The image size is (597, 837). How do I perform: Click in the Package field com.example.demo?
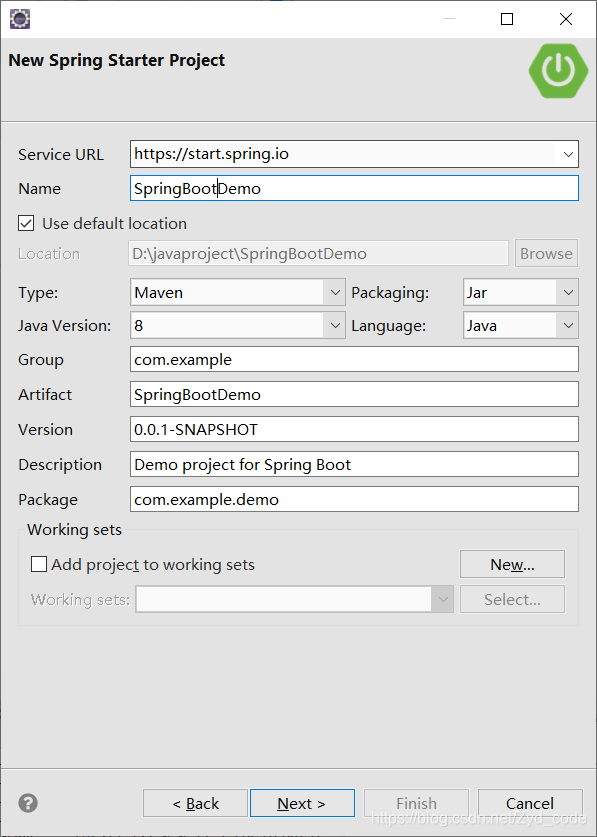354,499
